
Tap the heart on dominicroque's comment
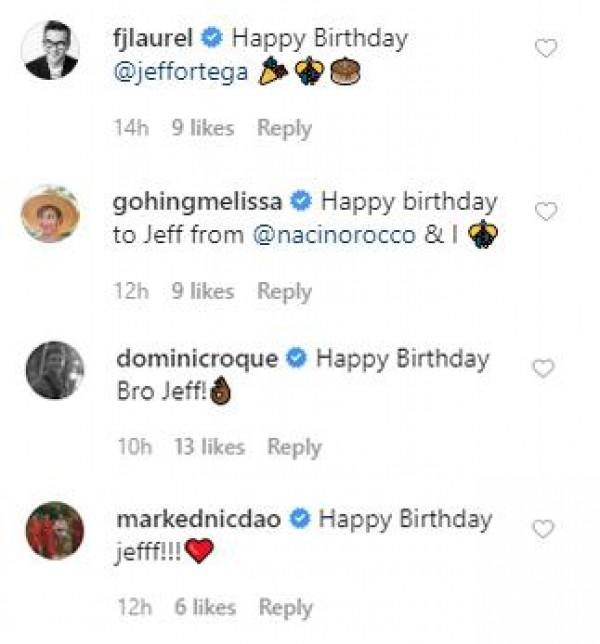click(x=543, y=369)
